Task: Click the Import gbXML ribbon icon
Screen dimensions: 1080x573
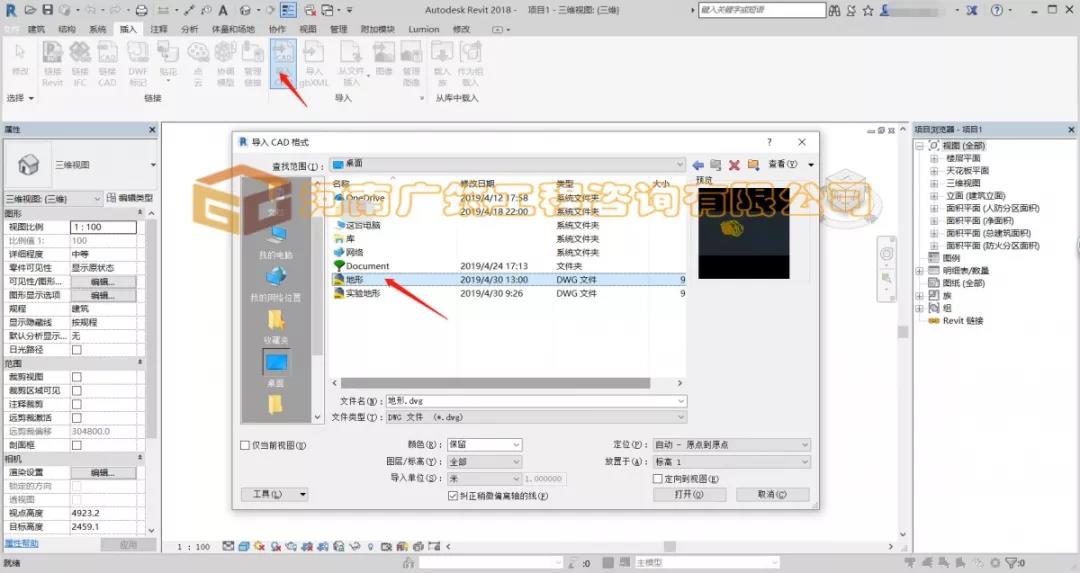Action: 314,63
